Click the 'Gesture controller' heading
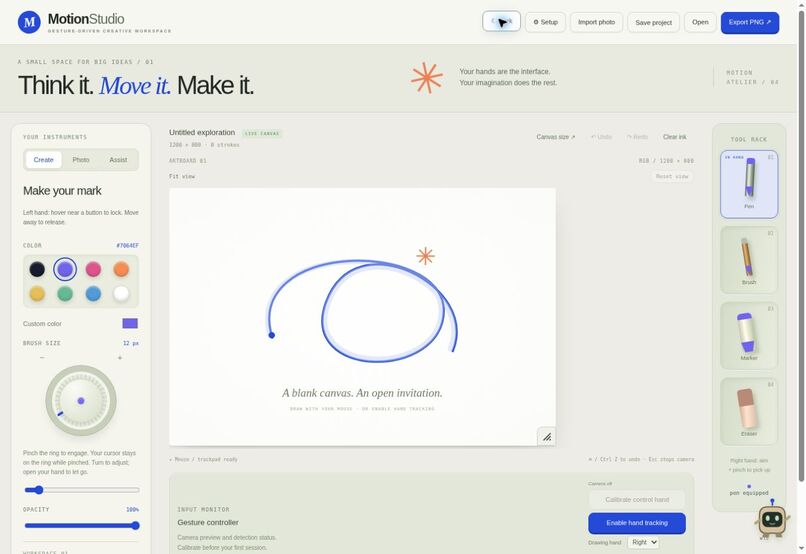Viewport: 806px width, 554px height. pyautogui.click(x=208, y=522)
